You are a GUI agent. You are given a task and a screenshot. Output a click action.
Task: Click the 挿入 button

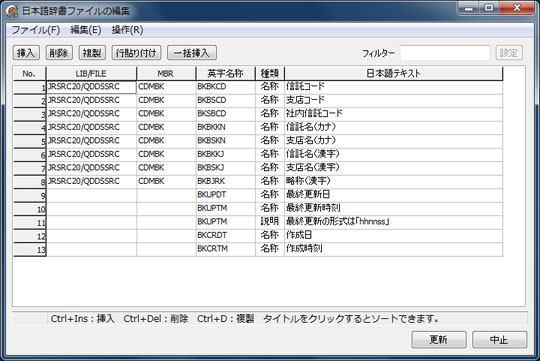pyautogui.click(x=26, y=53)
